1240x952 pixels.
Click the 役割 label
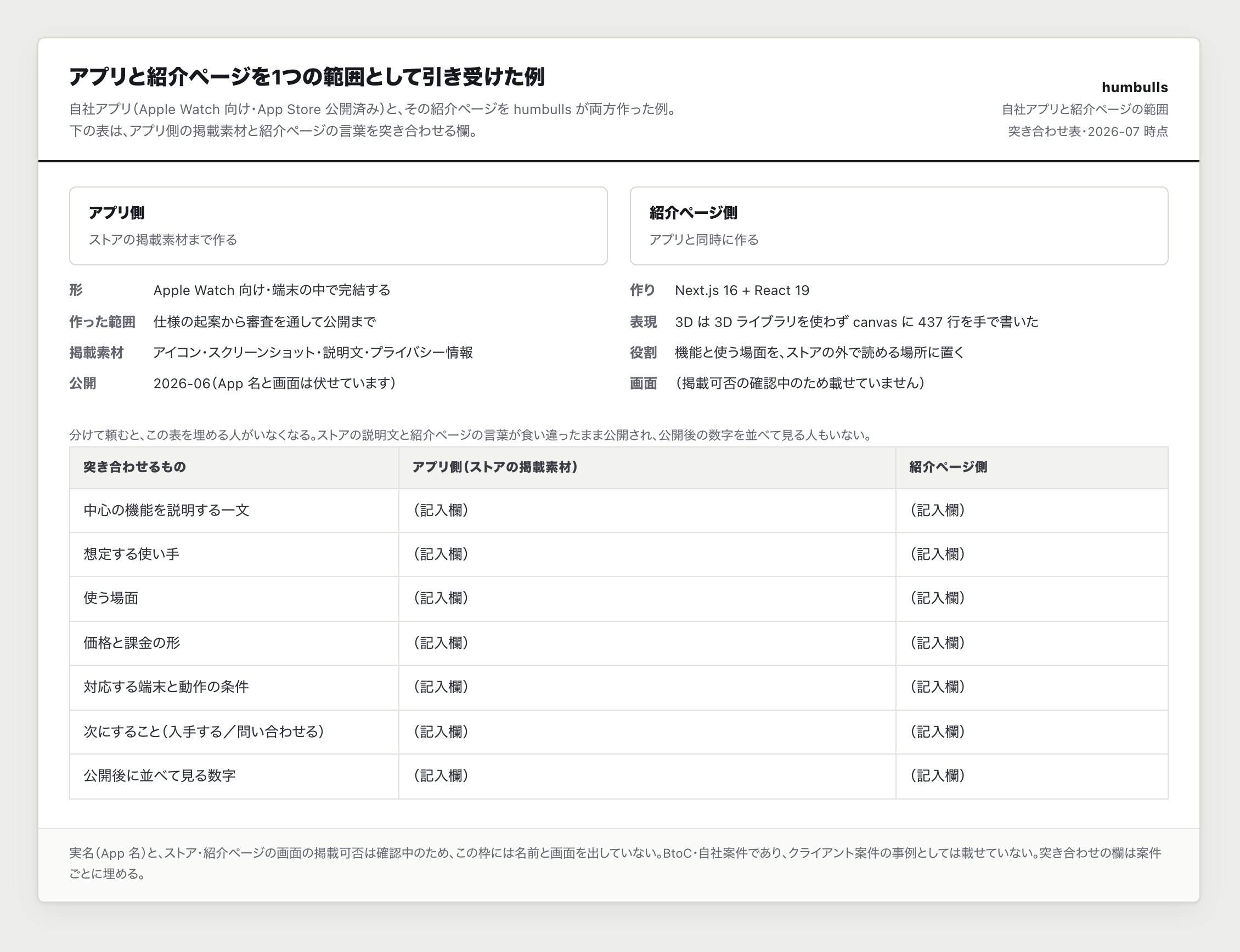tap(643, 353)
